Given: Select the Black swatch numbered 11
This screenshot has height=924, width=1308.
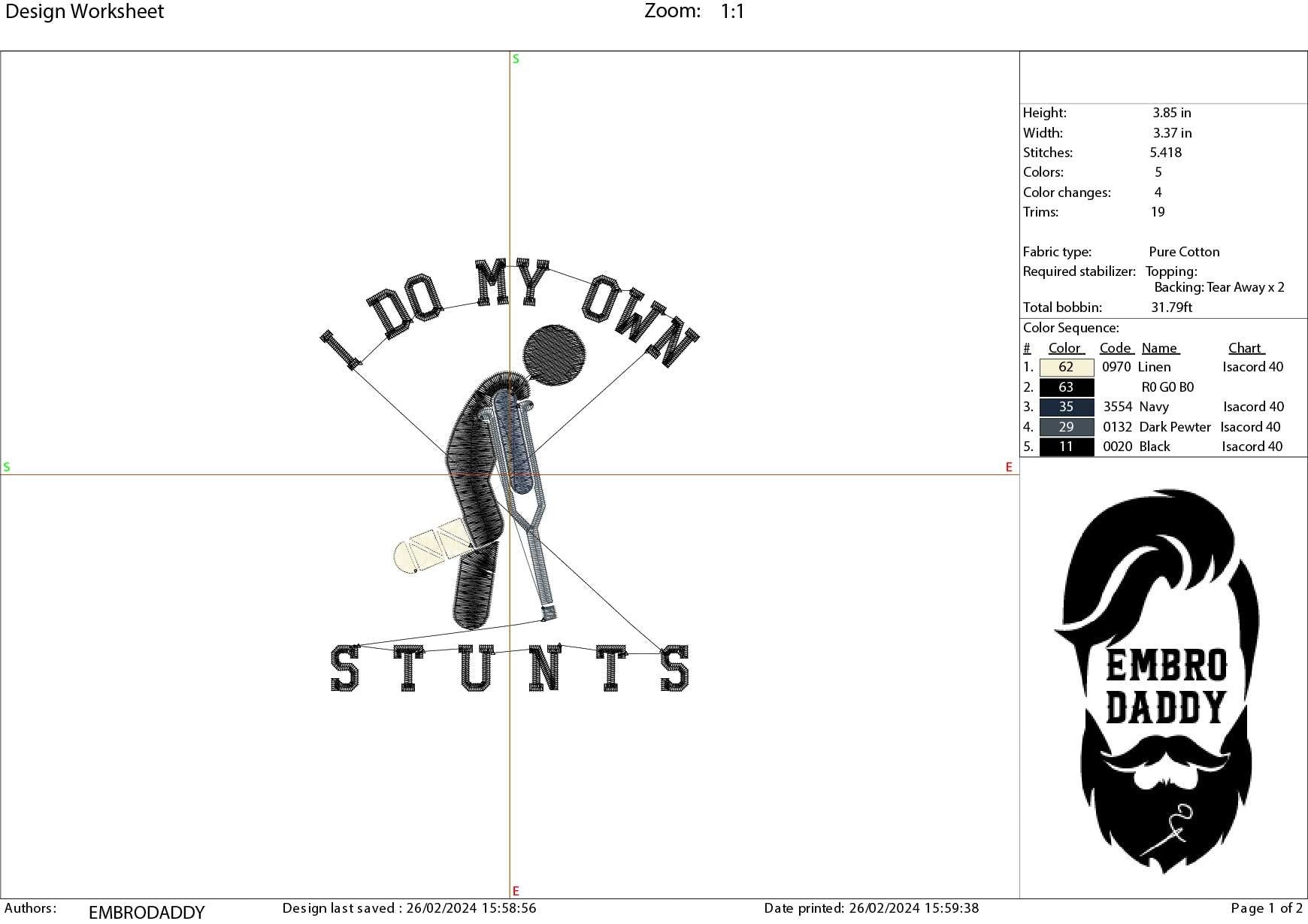Looking at the screenshot, I should pyautogui.click(x=1065, y=446).
